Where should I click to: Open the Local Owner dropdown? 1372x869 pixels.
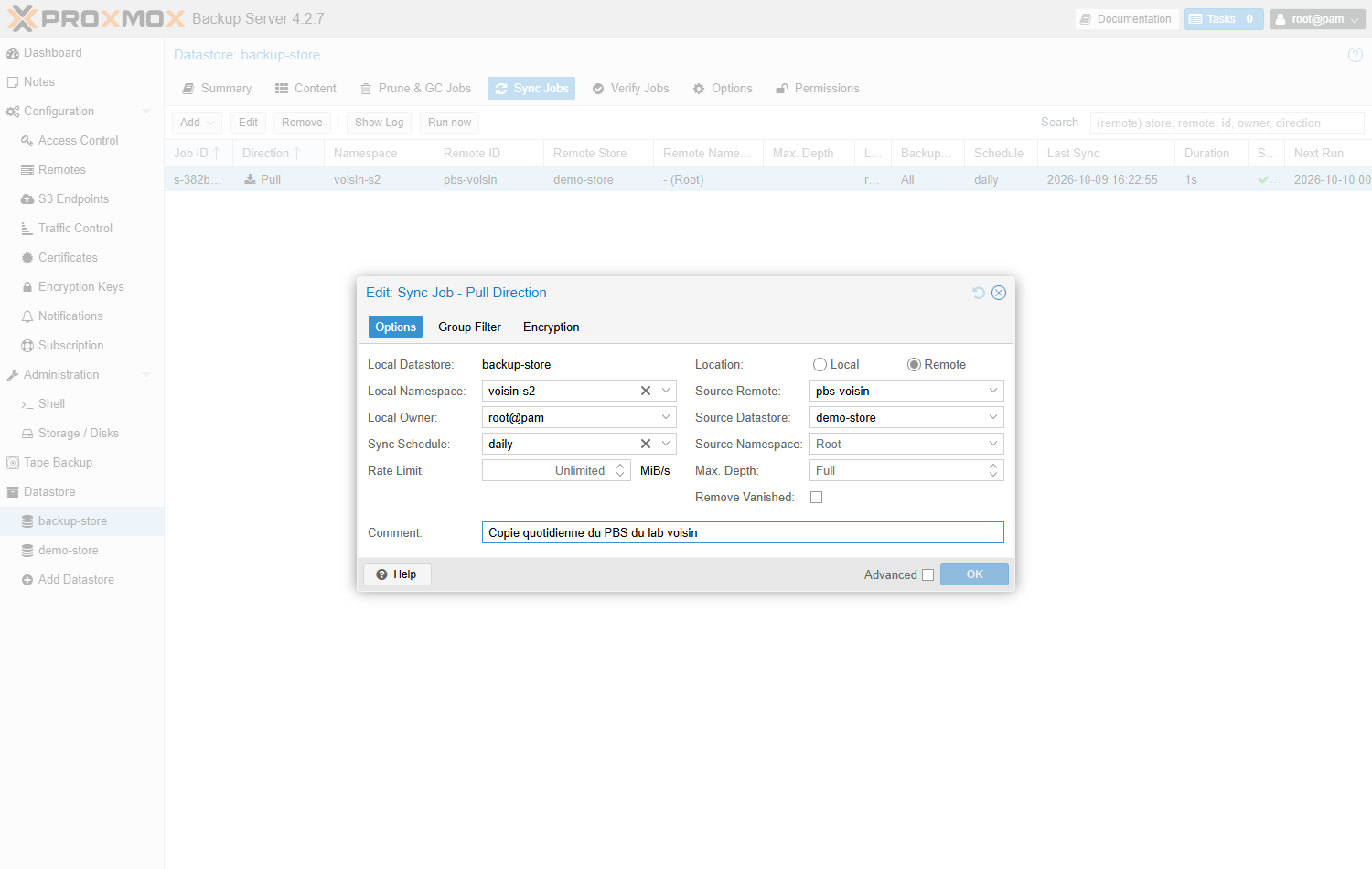666,417
